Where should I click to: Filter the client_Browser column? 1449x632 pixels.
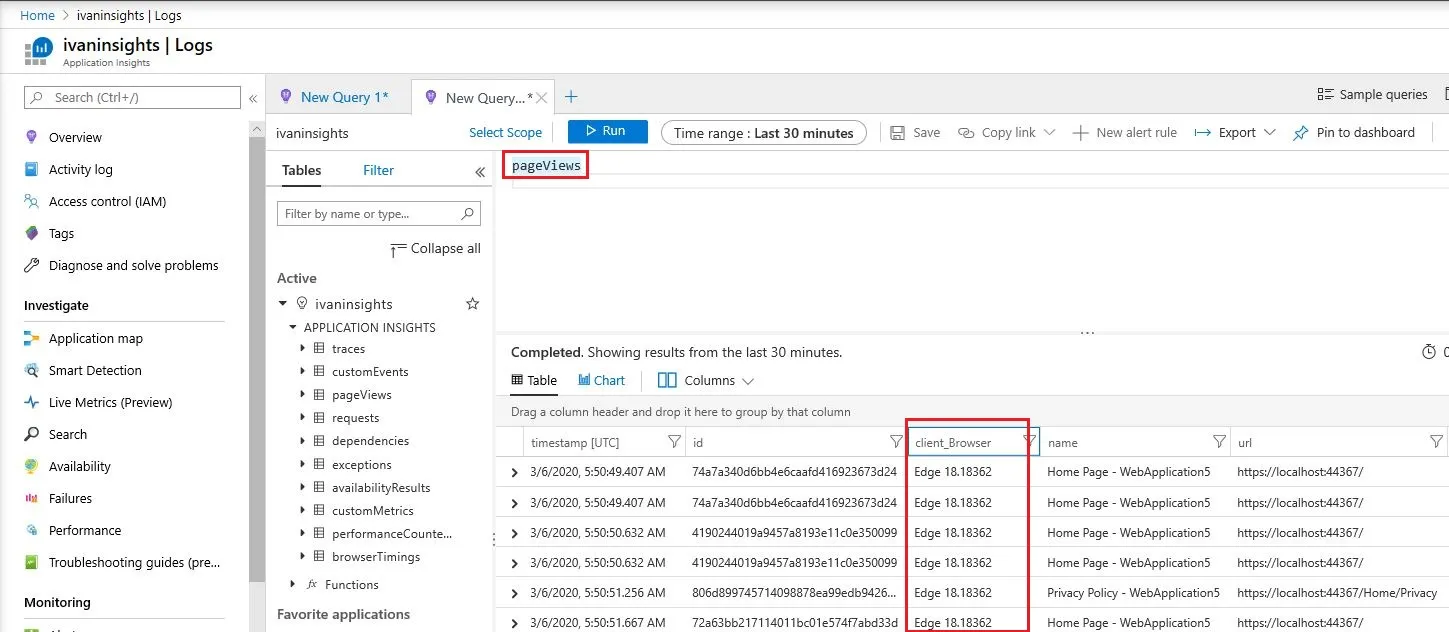click(1029, 441)
